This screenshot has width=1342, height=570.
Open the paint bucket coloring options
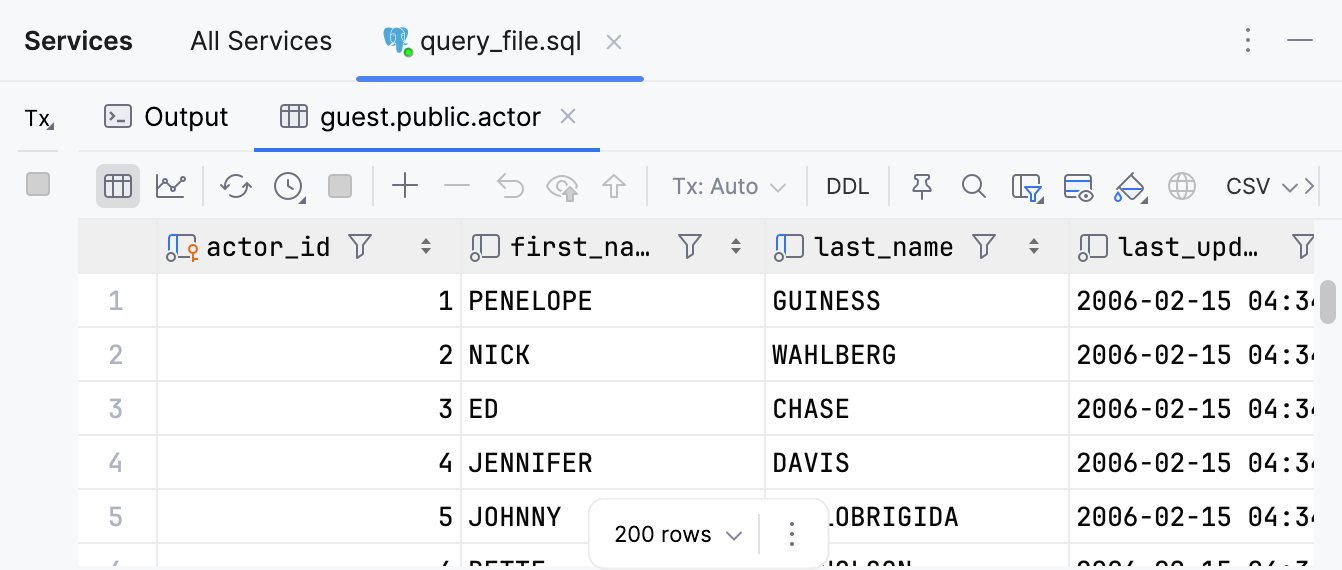point(1129,186)
